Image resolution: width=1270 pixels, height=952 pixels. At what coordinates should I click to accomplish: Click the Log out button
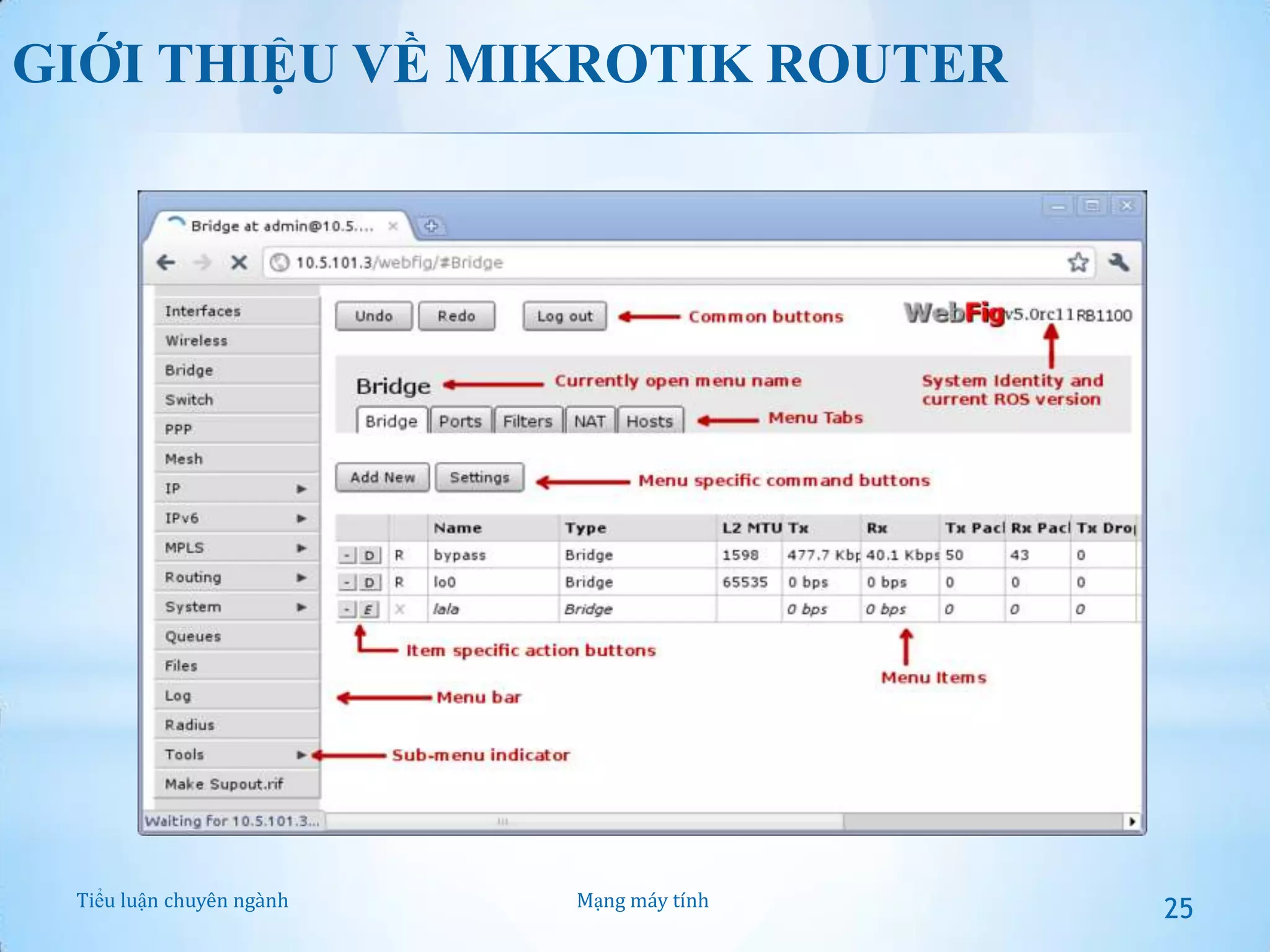[x=564, y=316]
